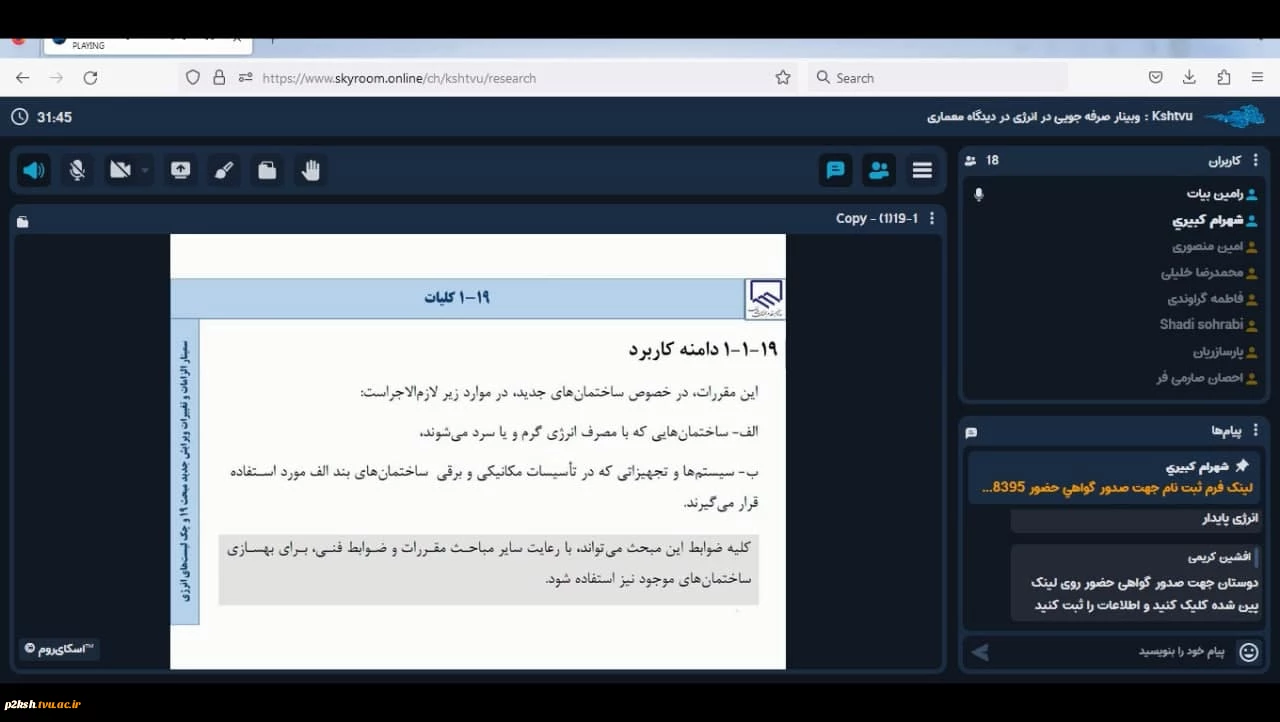Toggle the users panel icon
This screenshot has height=722, width=1280.
point(879,170)
